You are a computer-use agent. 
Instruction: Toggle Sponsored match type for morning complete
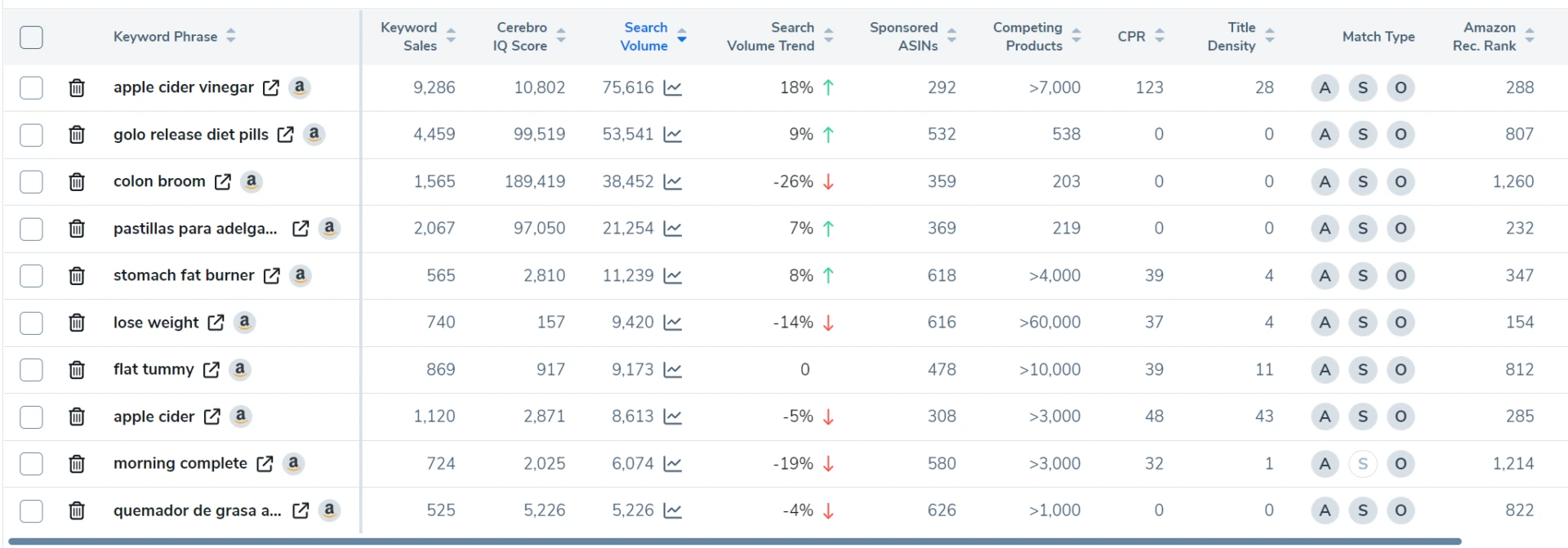click(x=1362, y=464)
